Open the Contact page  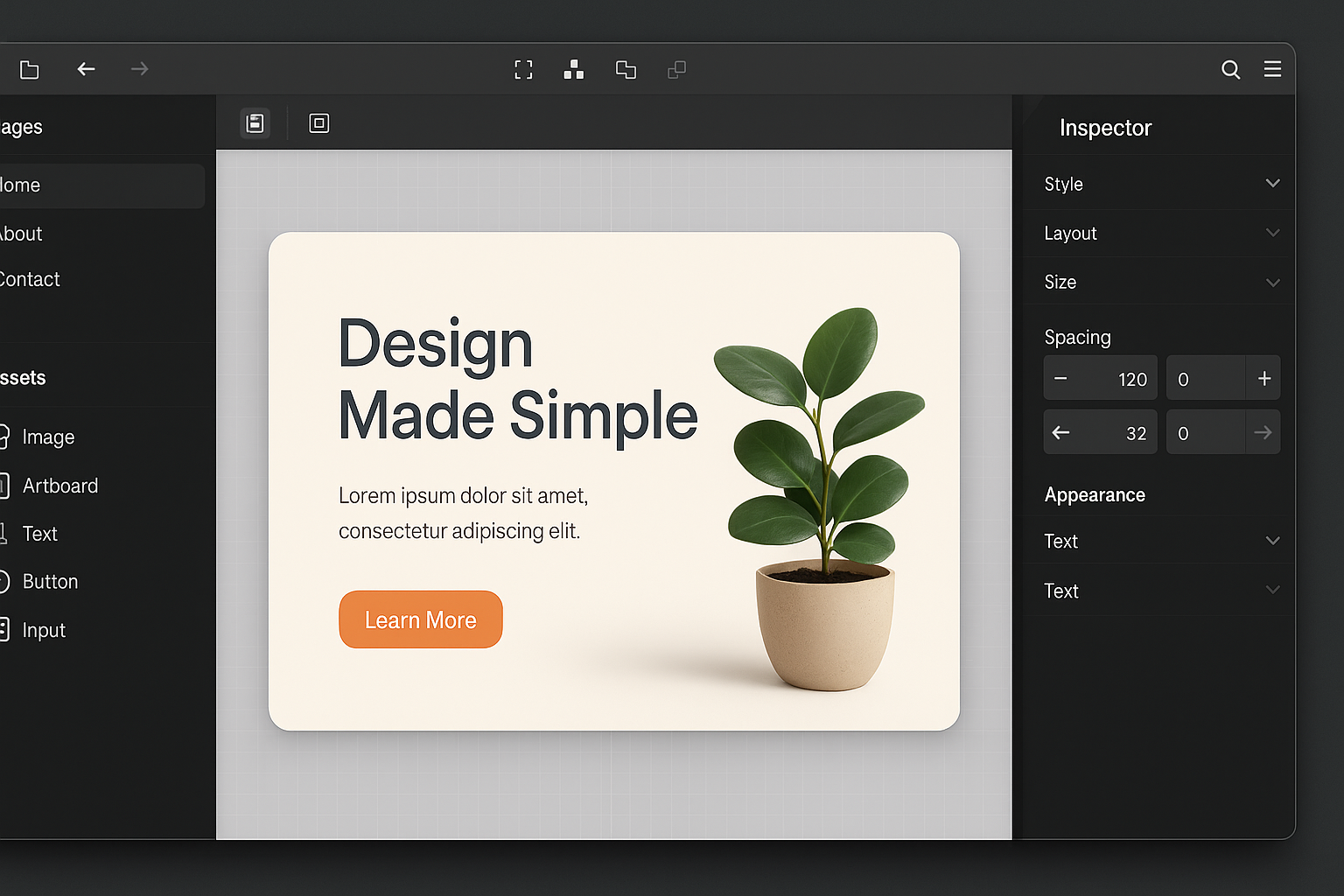pyautogui.click(x=31, y=280)
